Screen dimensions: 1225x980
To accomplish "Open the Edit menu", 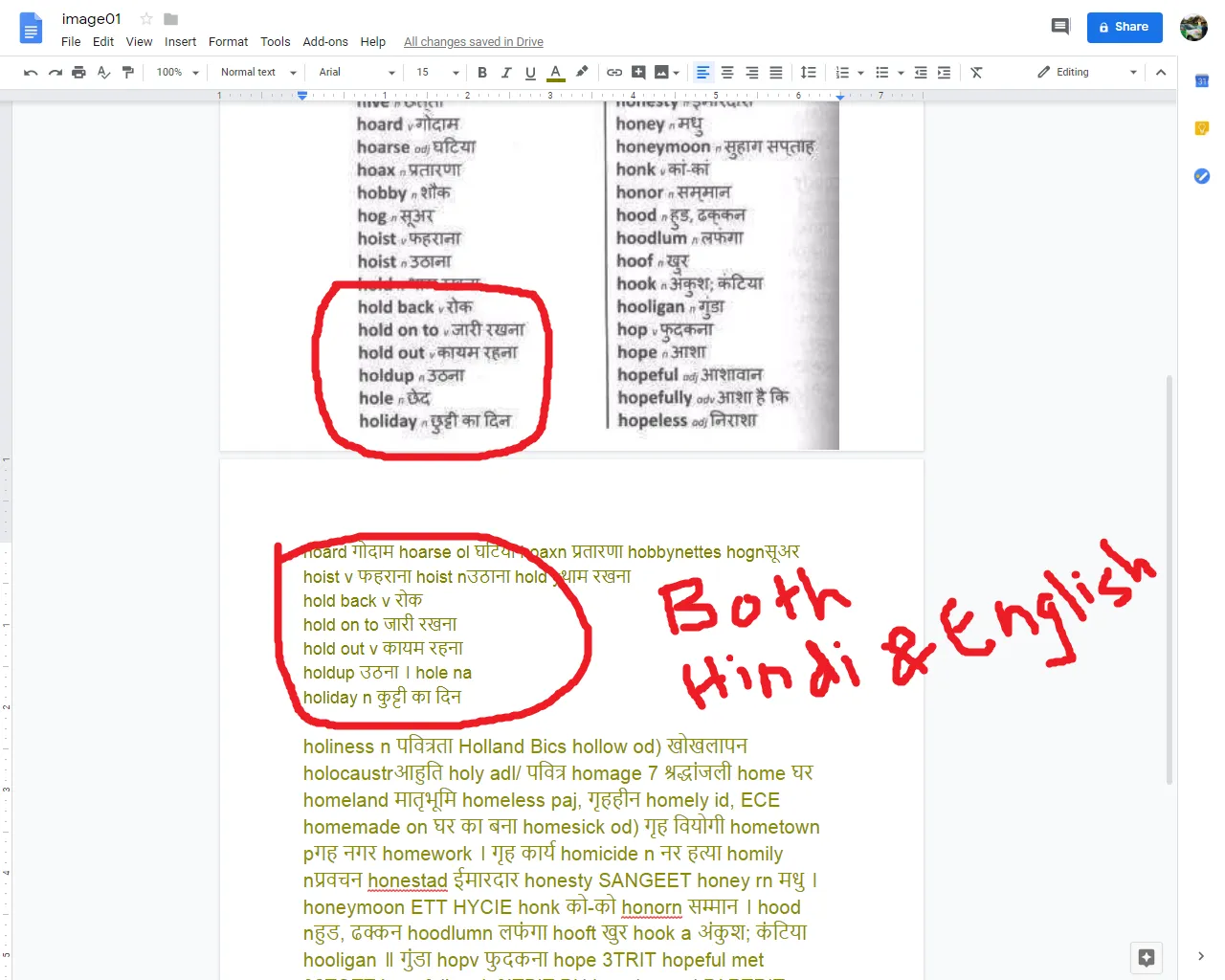I will (103, 42).
